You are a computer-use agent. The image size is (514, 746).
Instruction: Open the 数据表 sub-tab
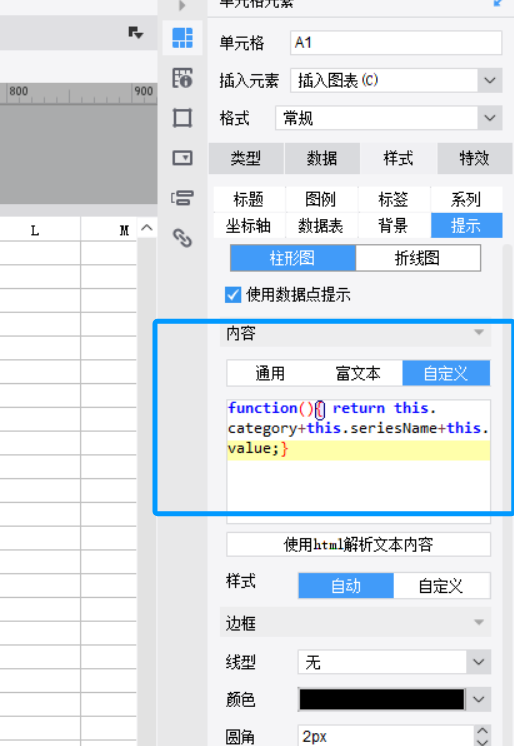click(x=321, y=226)
